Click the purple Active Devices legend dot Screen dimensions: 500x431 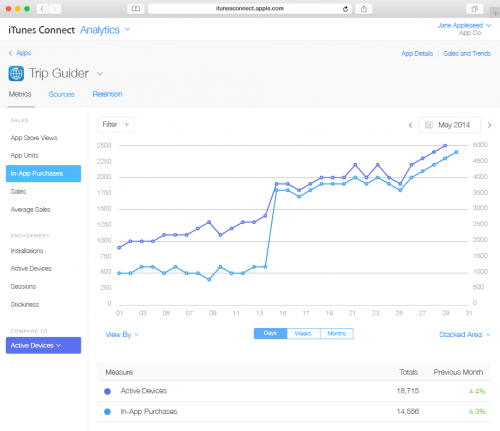[107, 391]
